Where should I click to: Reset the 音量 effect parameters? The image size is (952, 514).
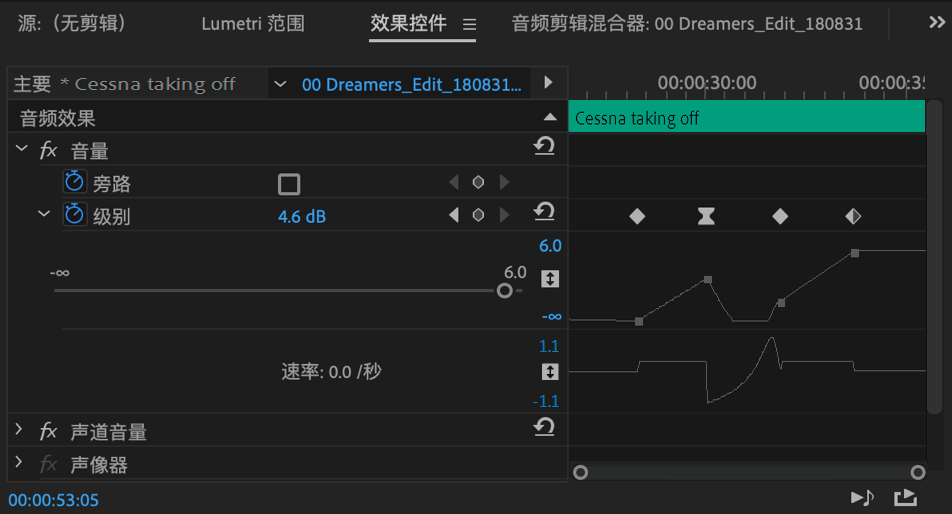[x=544, y=146]
